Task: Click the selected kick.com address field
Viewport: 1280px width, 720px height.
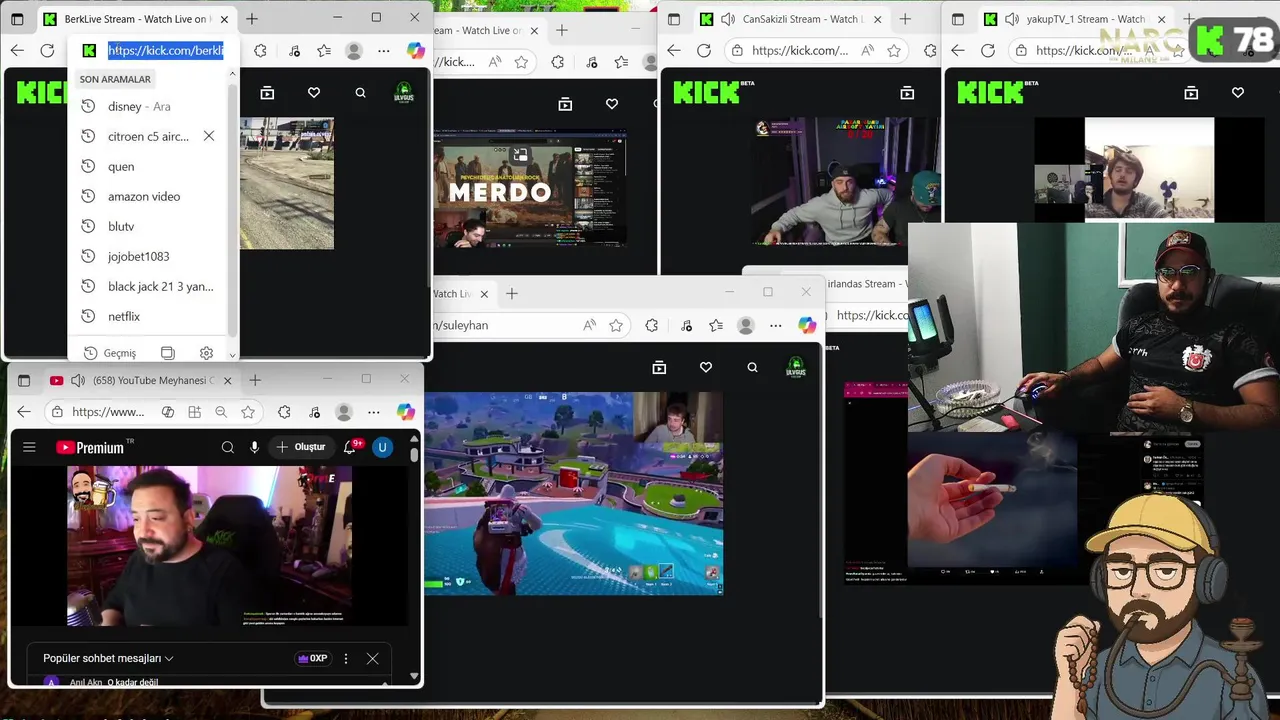Action: click(166, 50)
